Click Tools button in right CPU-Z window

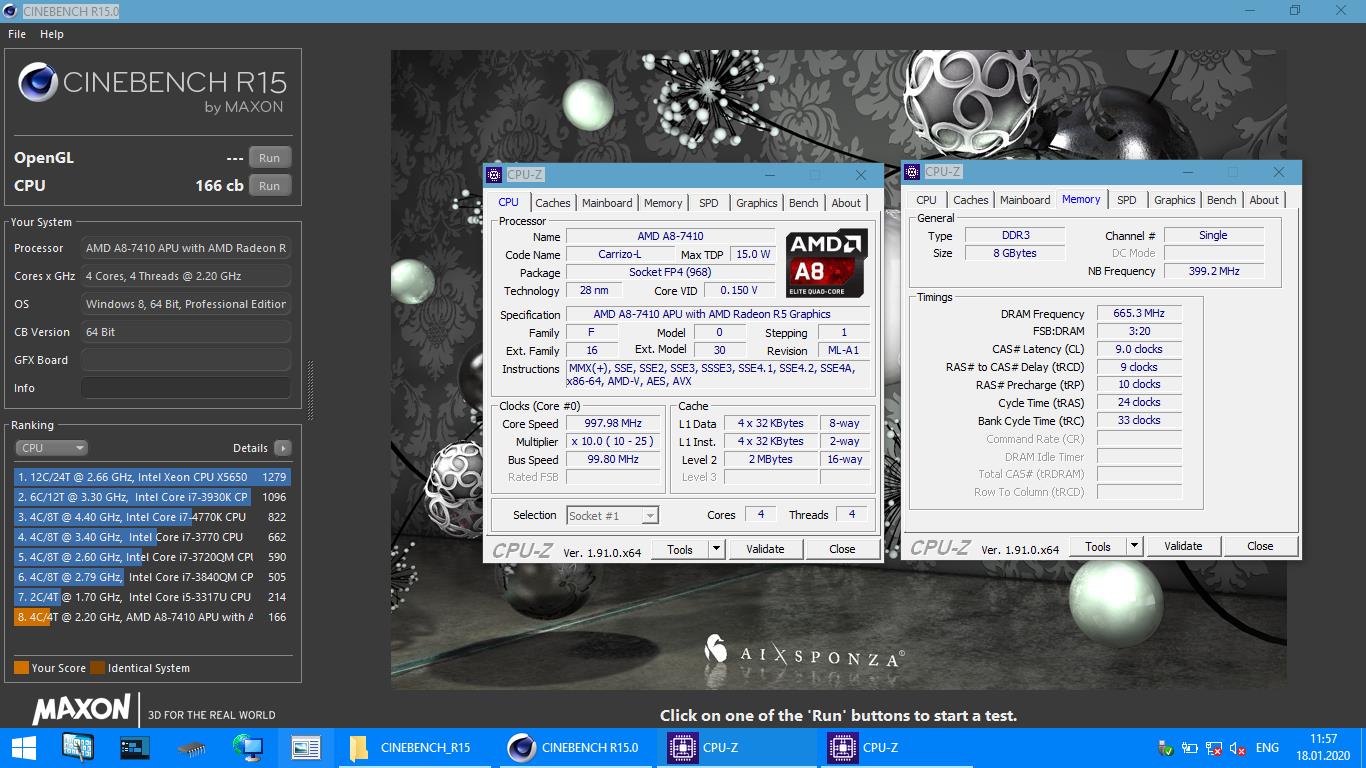(1098, 546)
